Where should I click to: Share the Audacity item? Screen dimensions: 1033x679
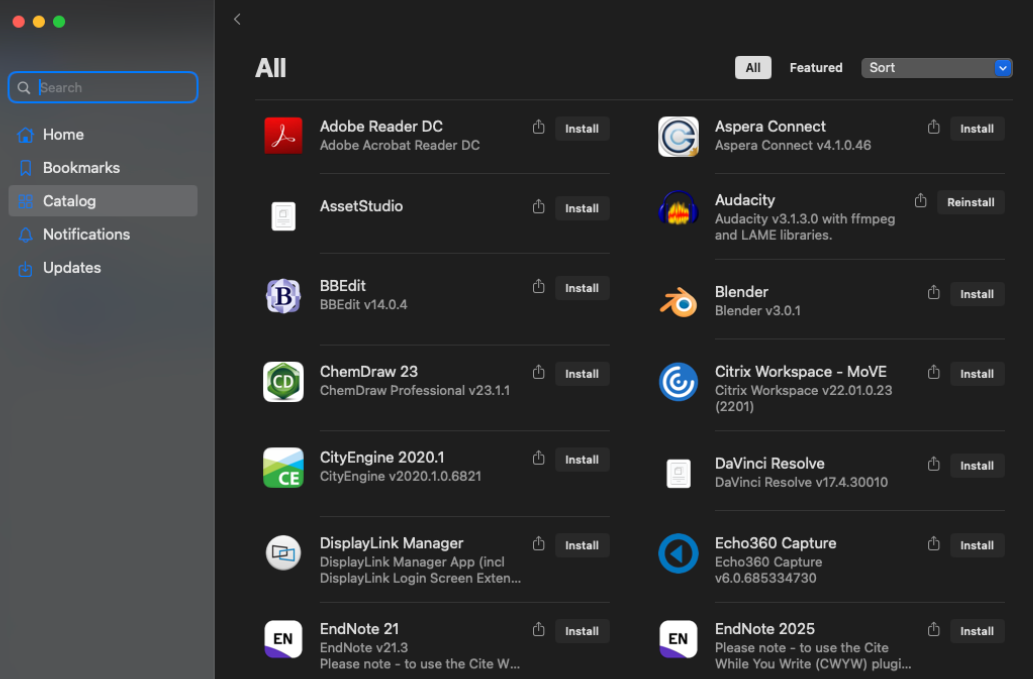[x=920, y=200]
